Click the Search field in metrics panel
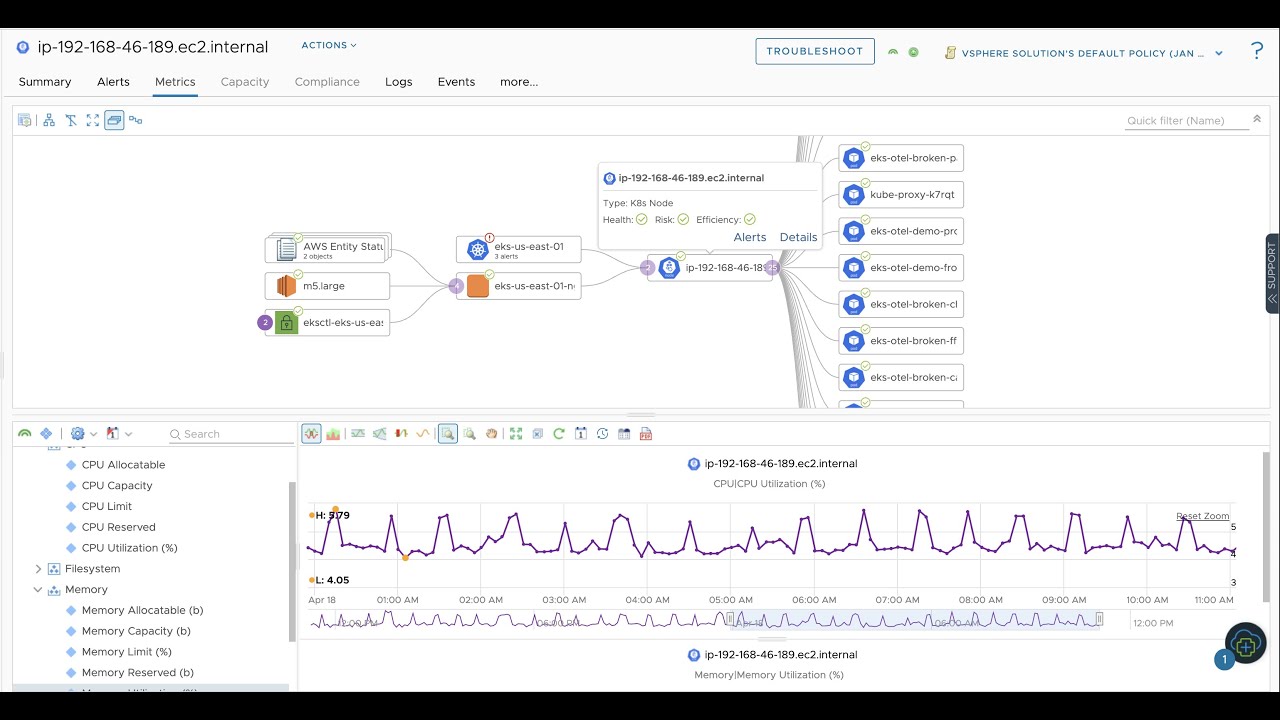This screenshot has width=1280, height=720. [x=231, y=434]
